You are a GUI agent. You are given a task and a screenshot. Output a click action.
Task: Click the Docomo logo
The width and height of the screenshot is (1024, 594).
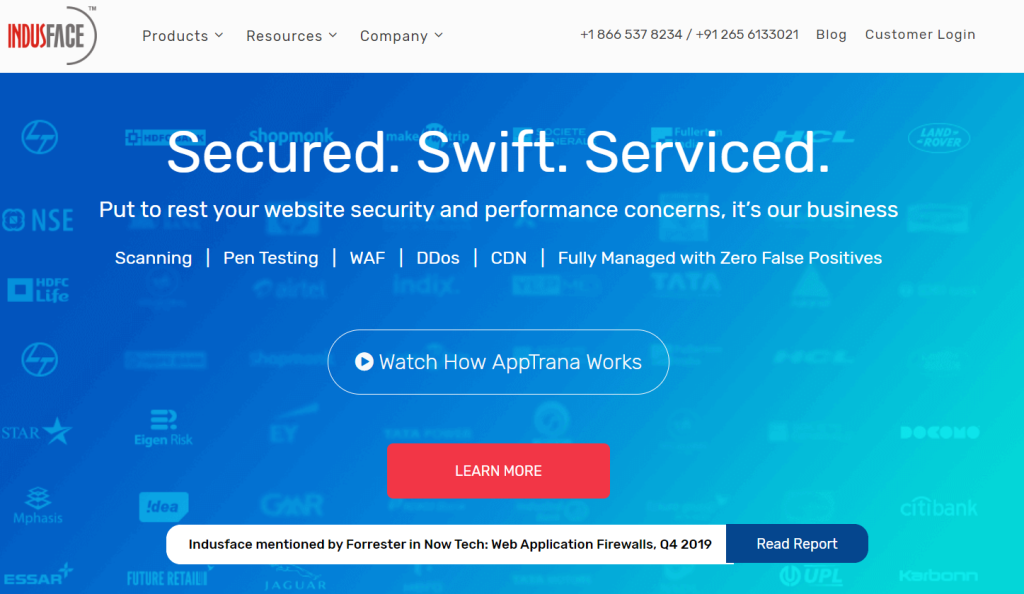[938, 433]
